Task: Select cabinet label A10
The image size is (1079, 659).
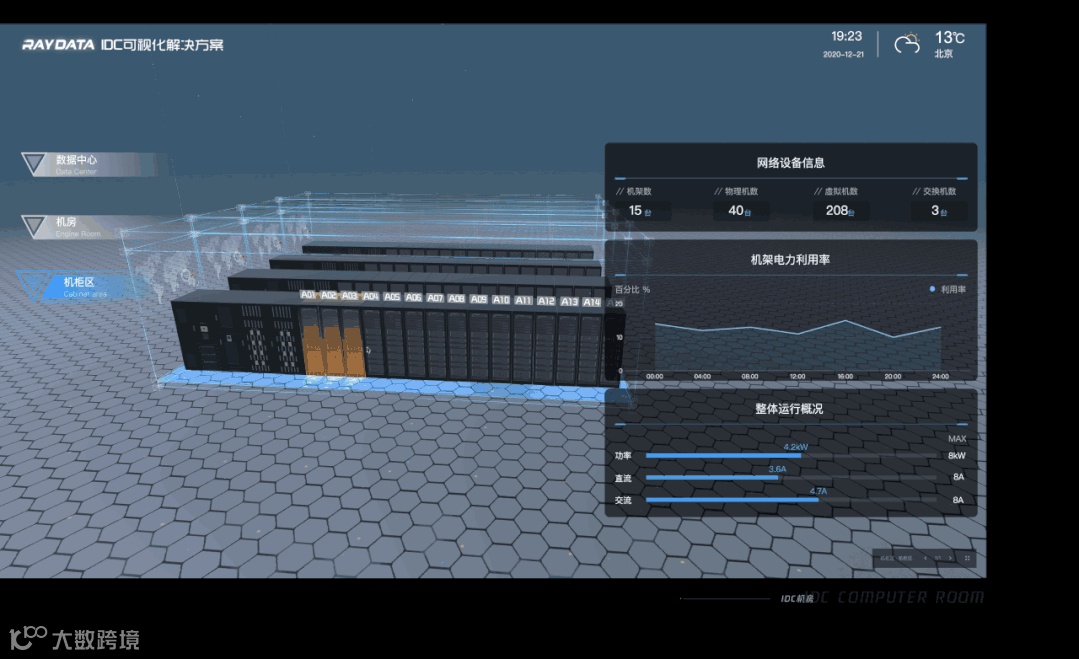Action: [501, 300]
